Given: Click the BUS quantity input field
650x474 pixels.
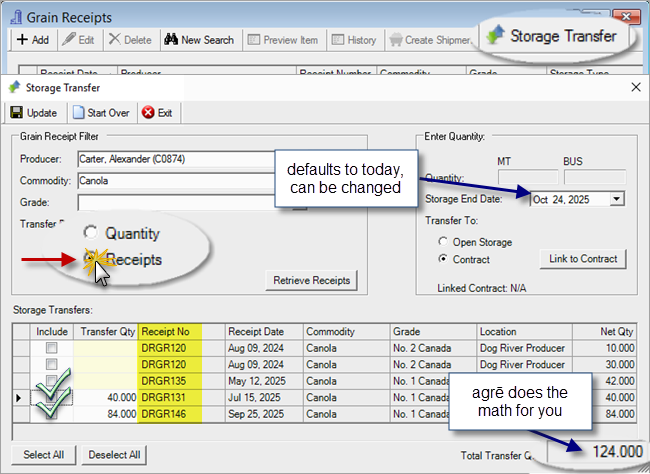Looking at the screenshot, I should (595, 177).
